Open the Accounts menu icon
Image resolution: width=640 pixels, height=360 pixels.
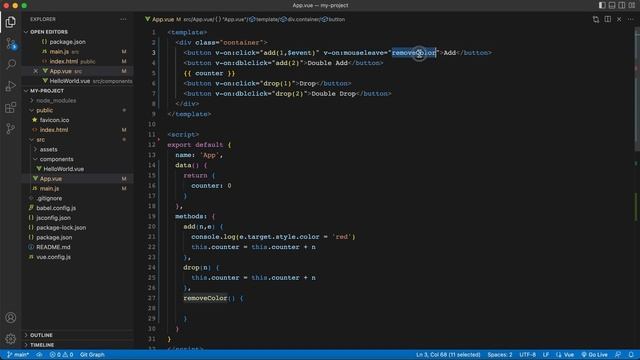11,318
